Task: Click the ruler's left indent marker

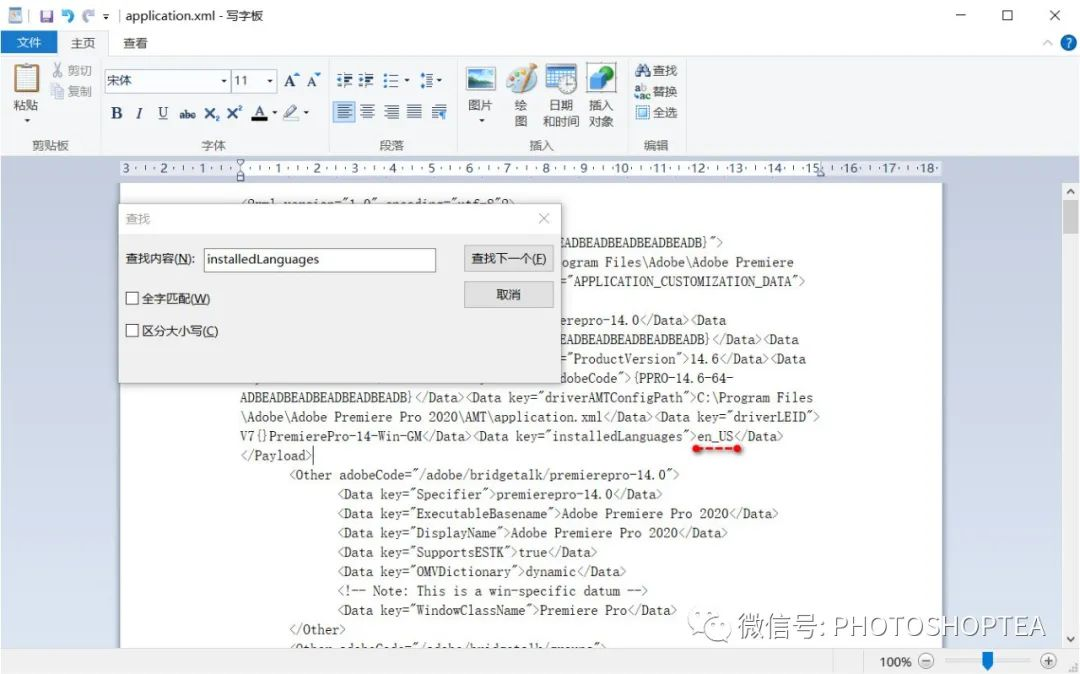Action: pos(240,176)
